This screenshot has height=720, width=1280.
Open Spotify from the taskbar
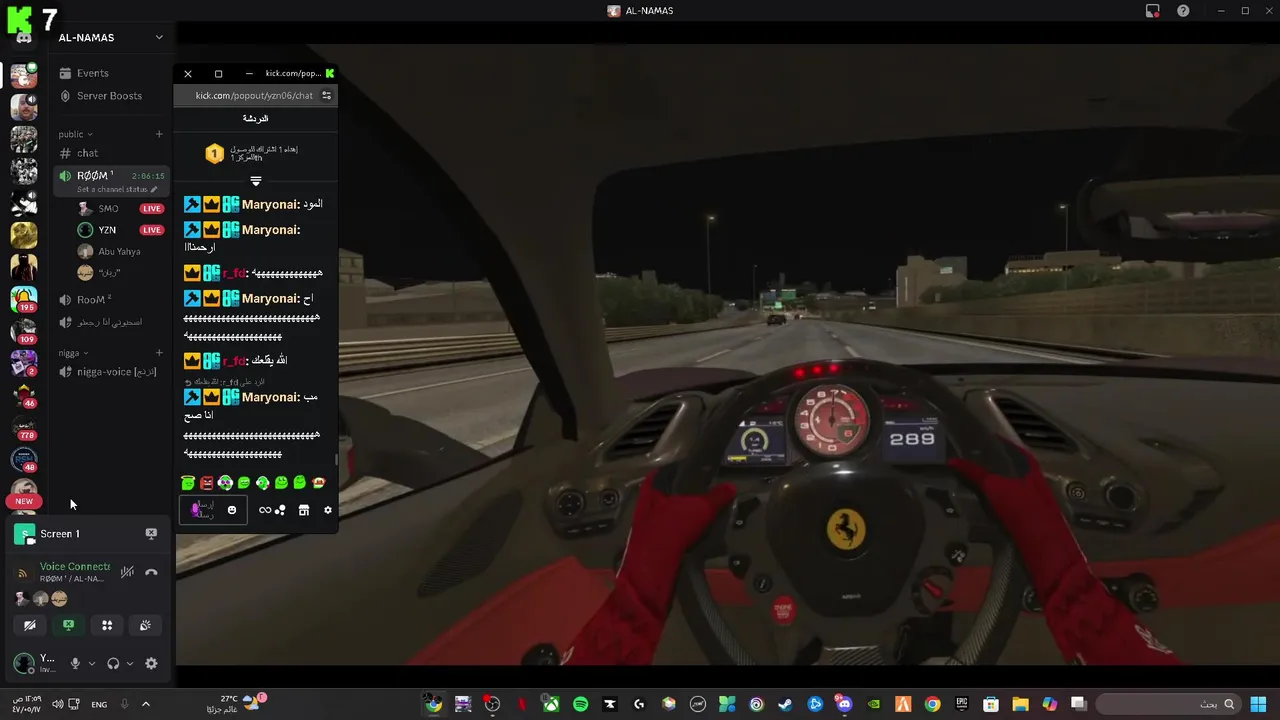click(x=580, y=704)
